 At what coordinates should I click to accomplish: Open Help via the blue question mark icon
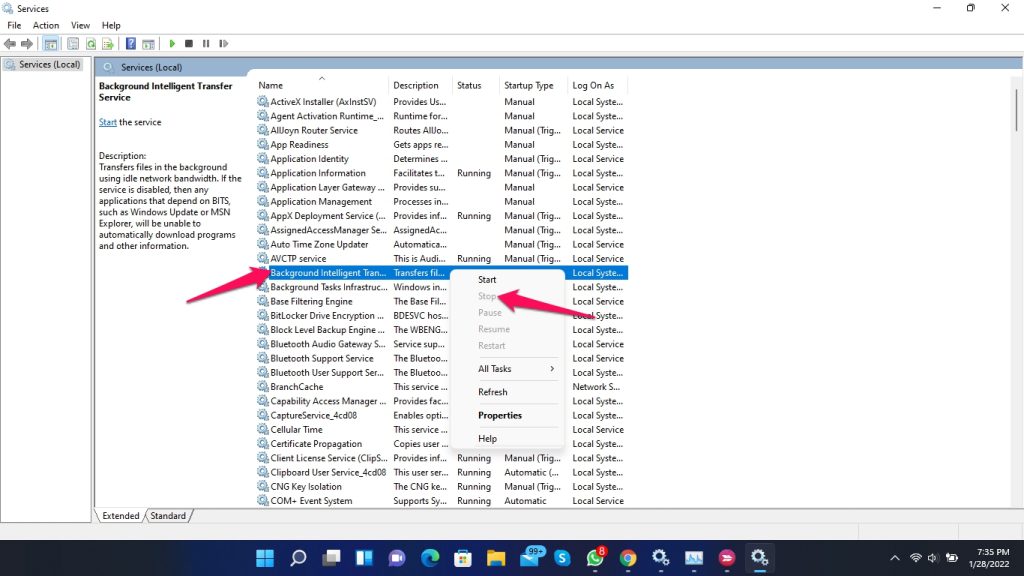[x=131, y=44]
